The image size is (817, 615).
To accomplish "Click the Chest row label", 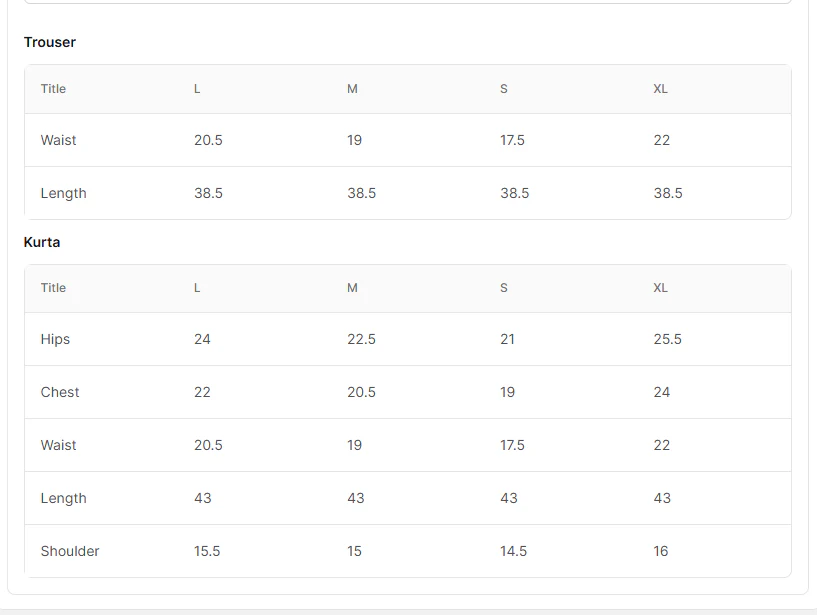I will click(60, 392).
